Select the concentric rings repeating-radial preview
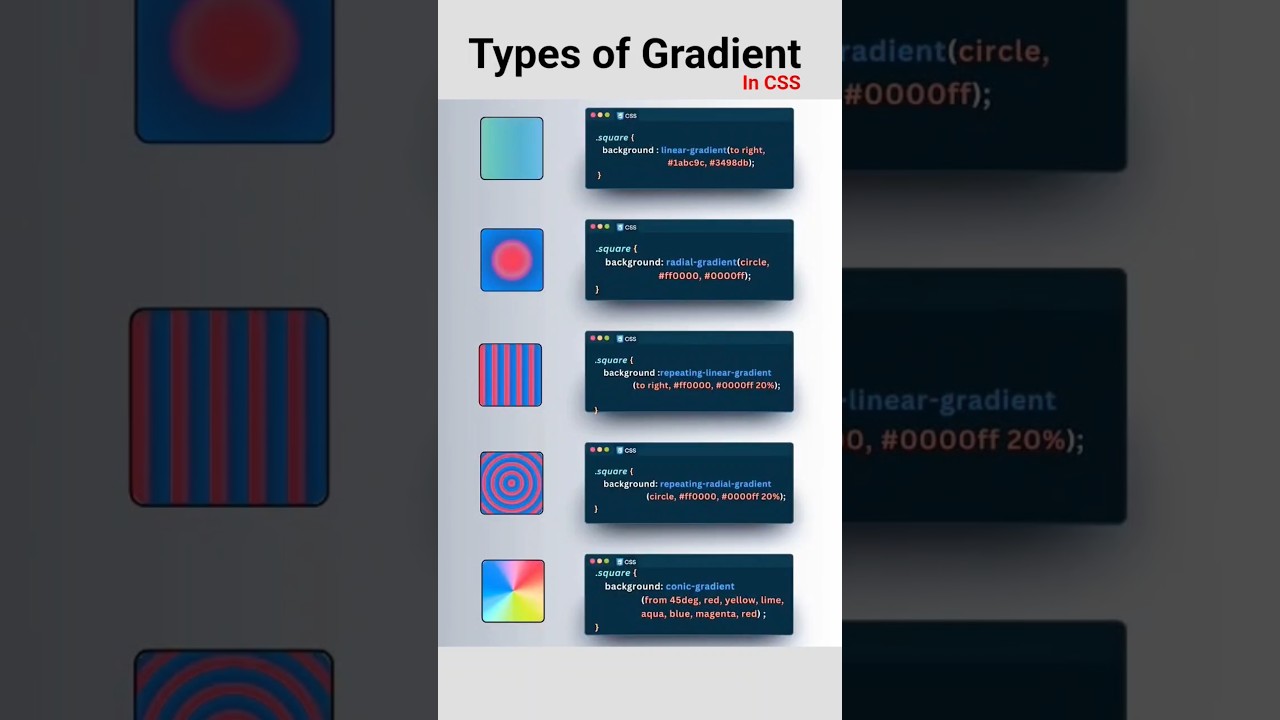1280x720 pixels. pos(511,483)
